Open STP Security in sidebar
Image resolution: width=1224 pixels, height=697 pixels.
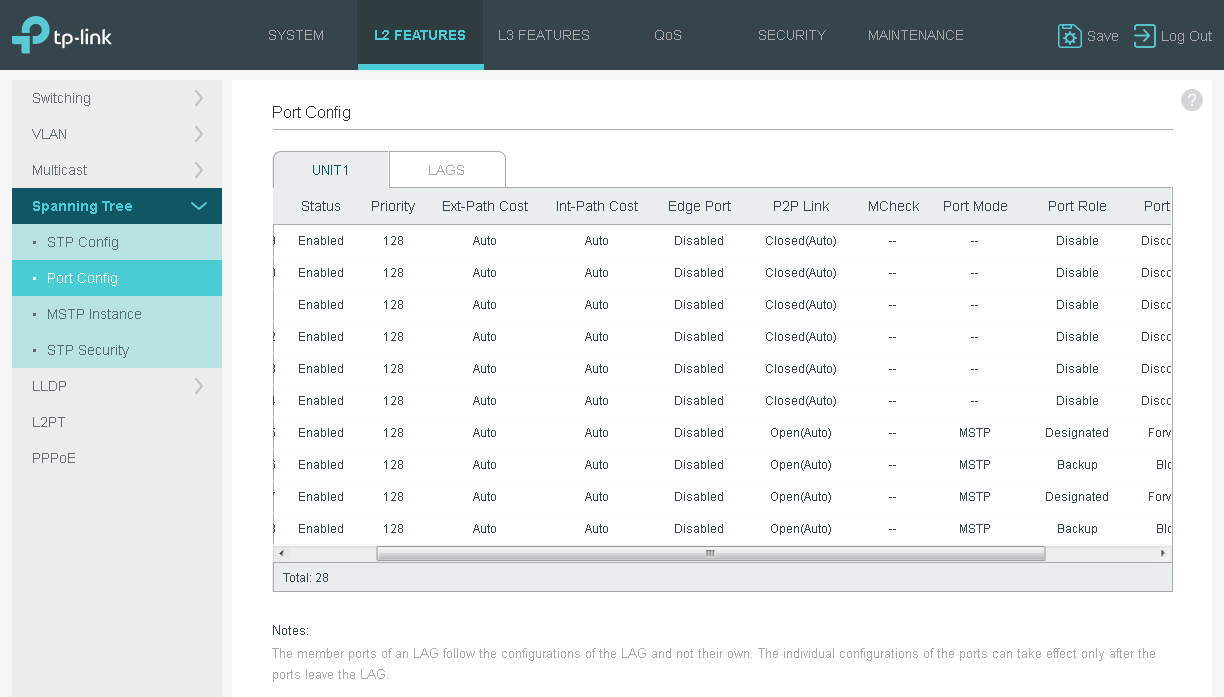[117, 350]
